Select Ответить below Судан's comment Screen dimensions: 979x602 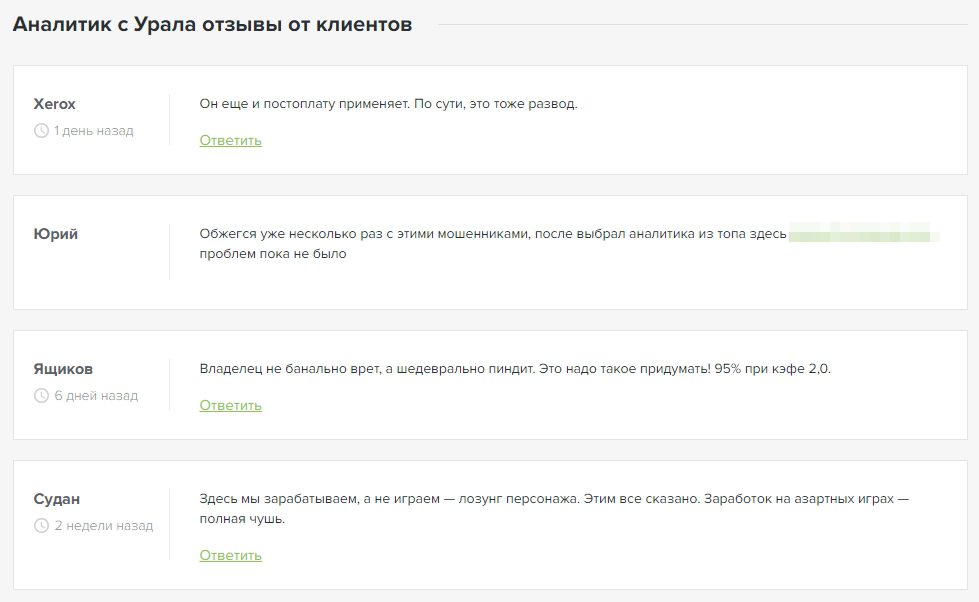click(230, 555)
